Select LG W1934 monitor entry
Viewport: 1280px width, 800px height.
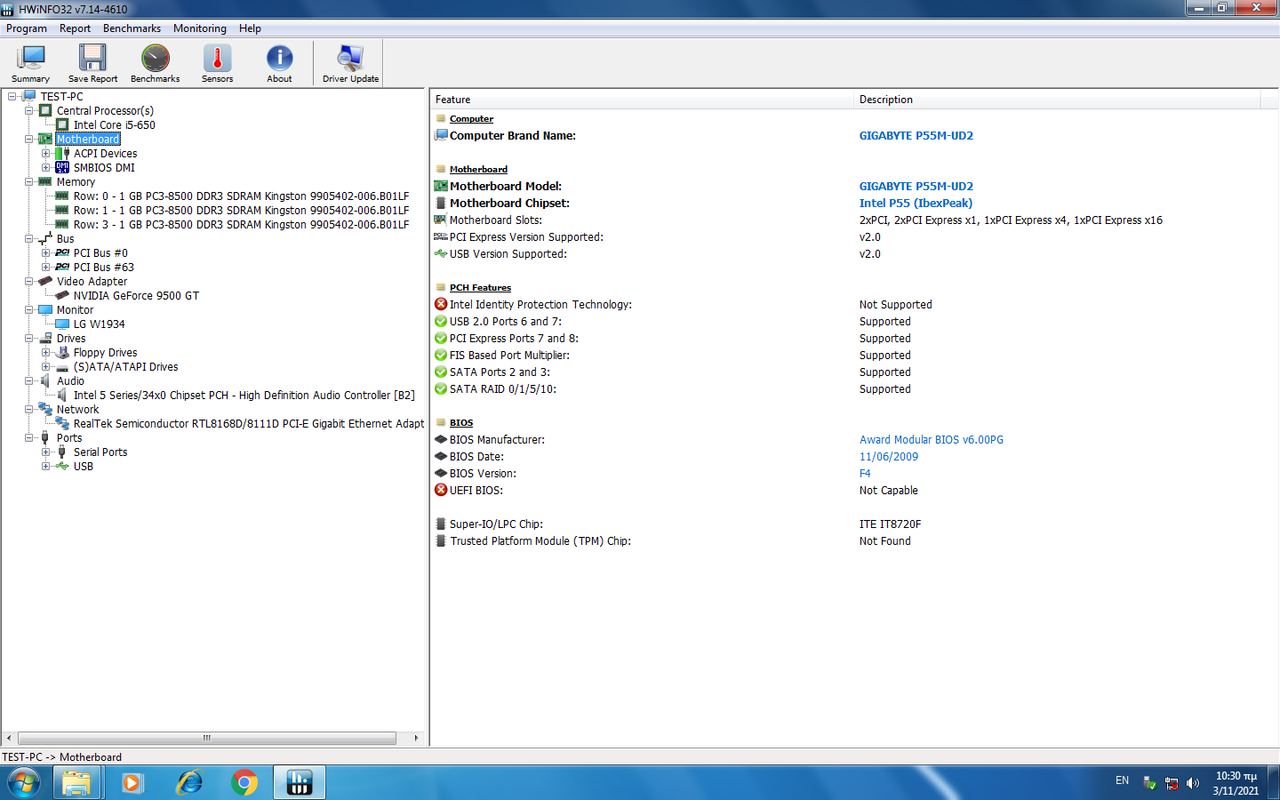[99, 324]
